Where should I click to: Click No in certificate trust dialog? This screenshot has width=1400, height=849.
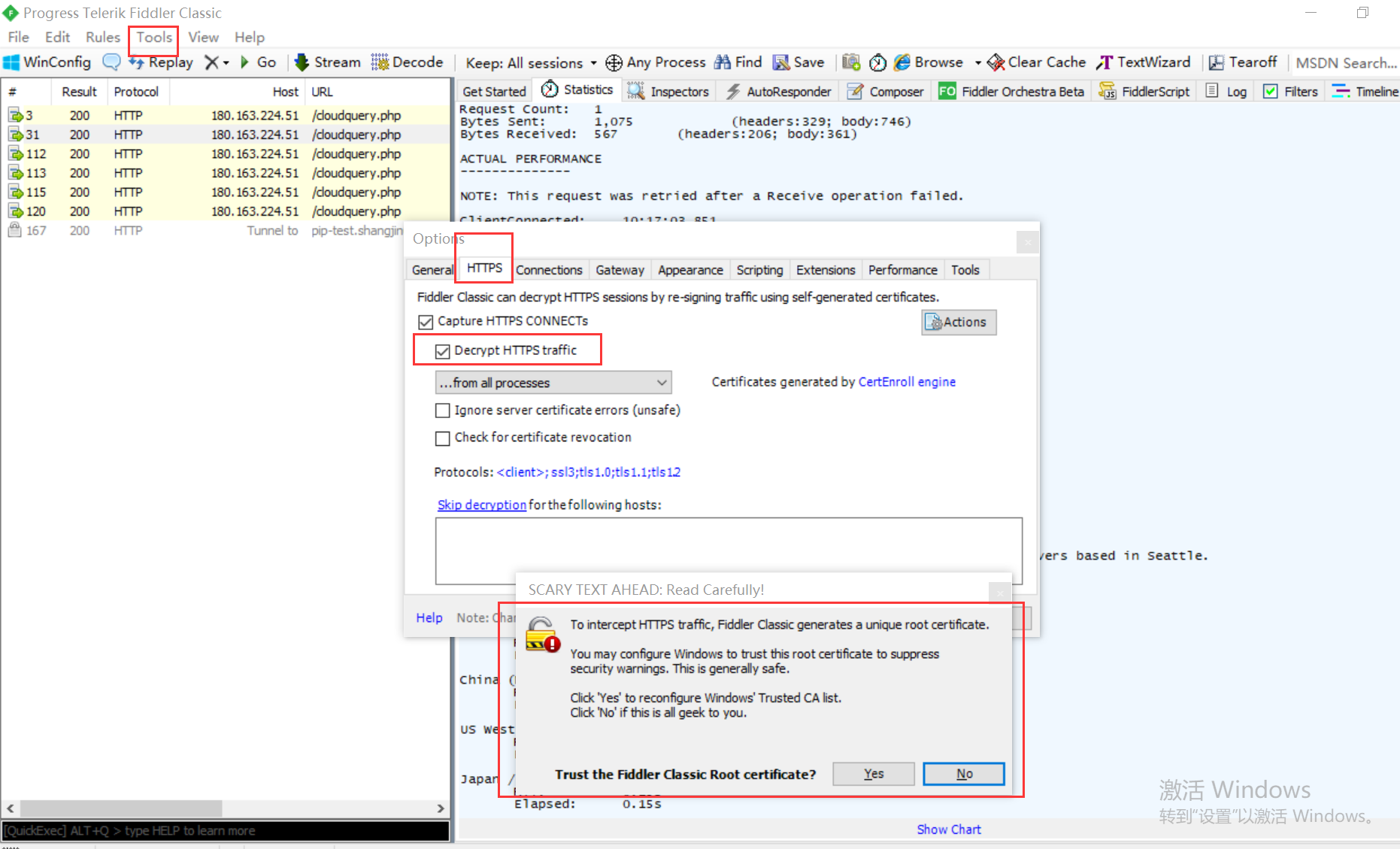click(964, 774)
